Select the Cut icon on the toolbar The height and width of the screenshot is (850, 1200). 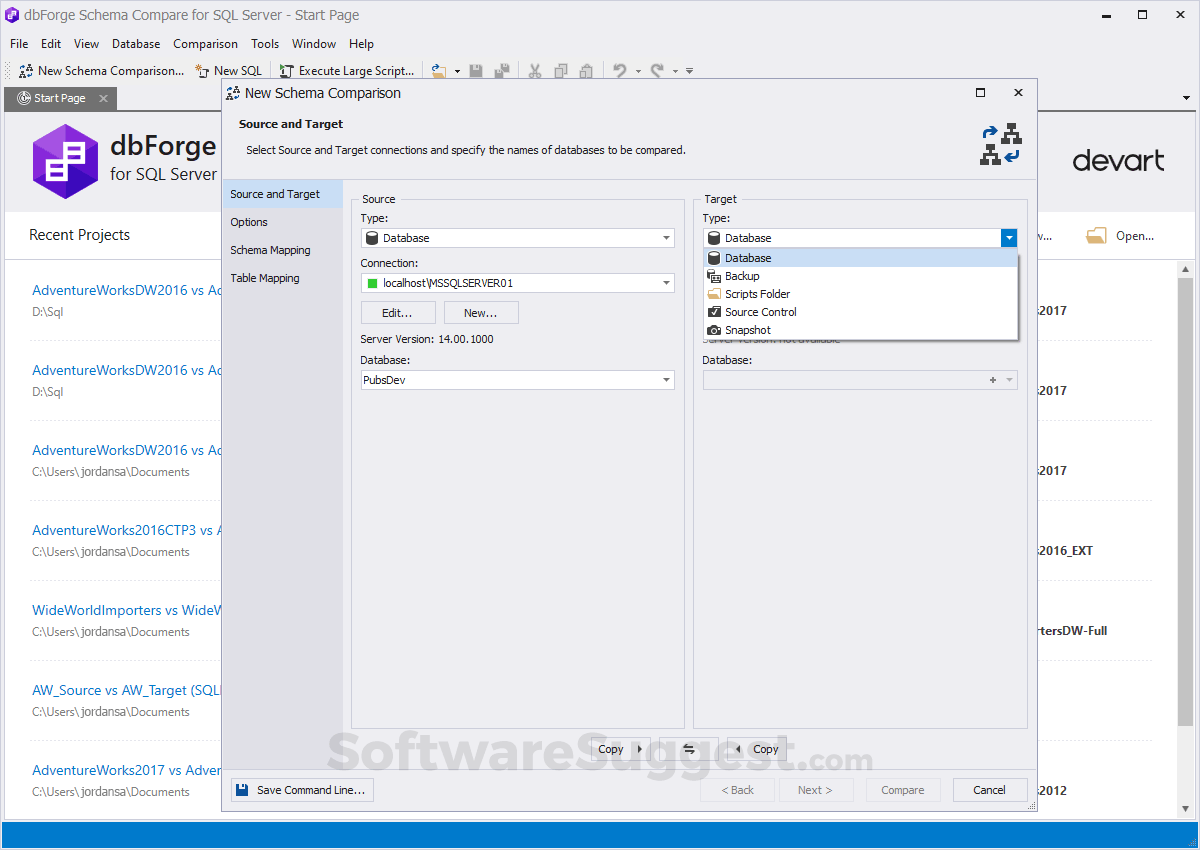pyautogui.click(x=535, y=70)
